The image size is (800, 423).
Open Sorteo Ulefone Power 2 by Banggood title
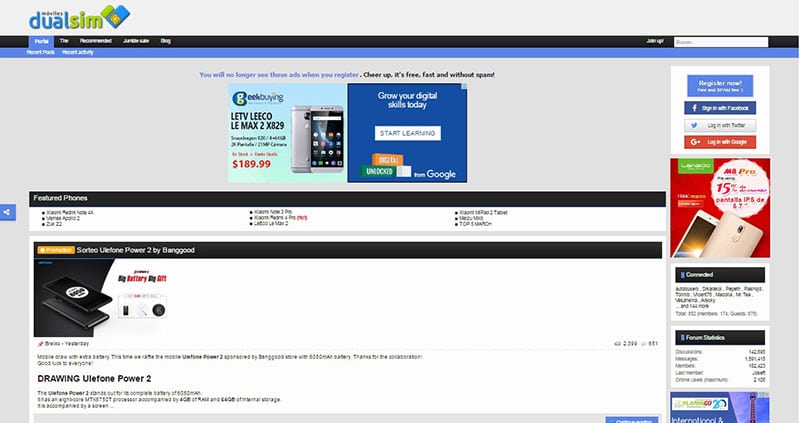[135, 250]
